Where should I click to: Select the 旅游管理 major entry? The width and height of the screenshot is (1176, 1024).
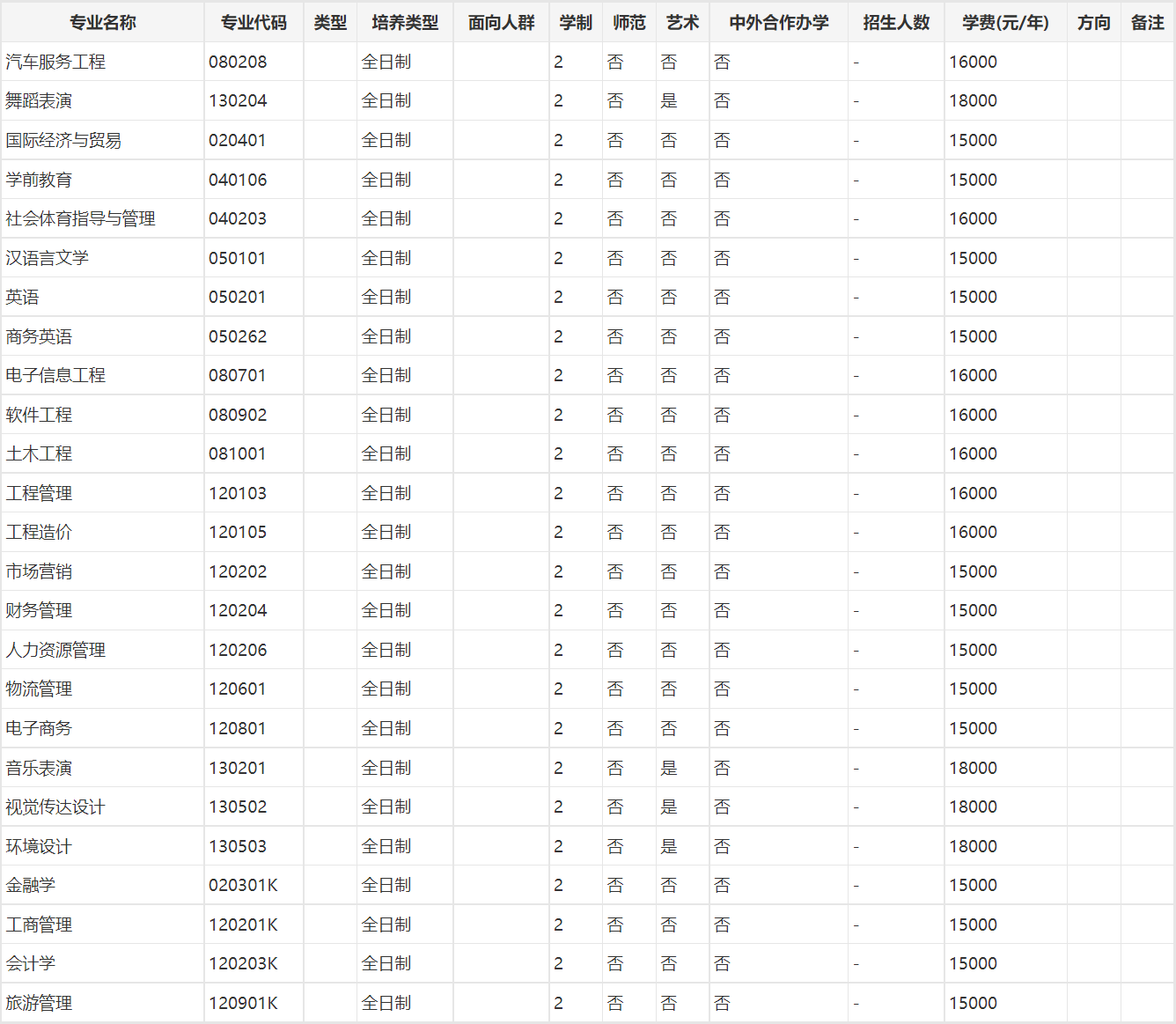pyautogui.click(x=39, y=1004)
